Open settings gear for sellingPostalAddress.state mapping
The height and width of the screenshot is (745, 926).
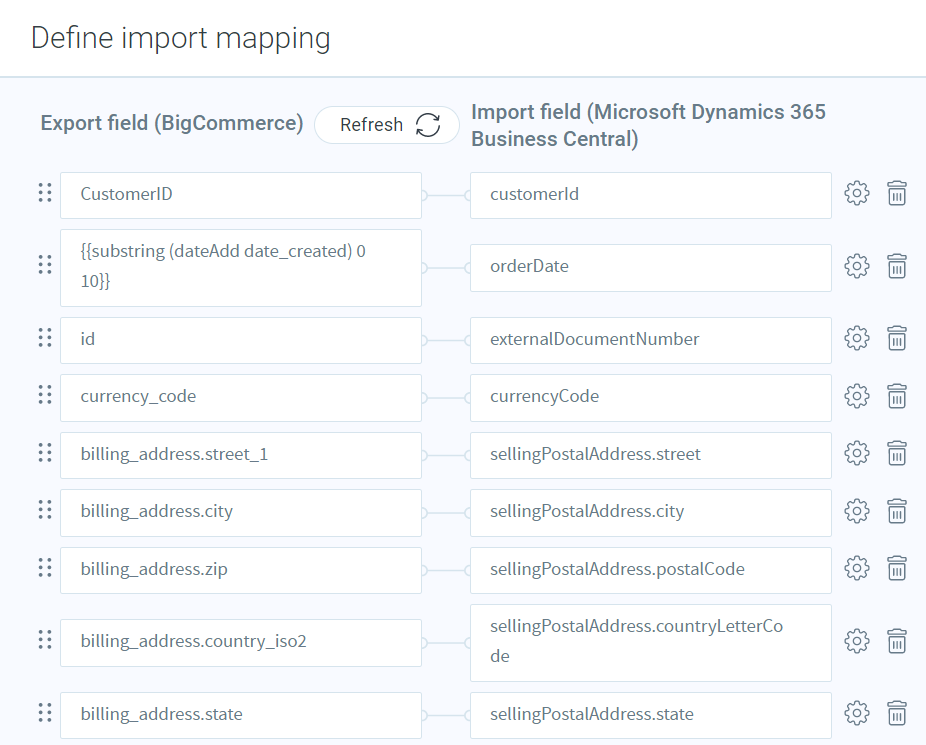pos(857,713)
